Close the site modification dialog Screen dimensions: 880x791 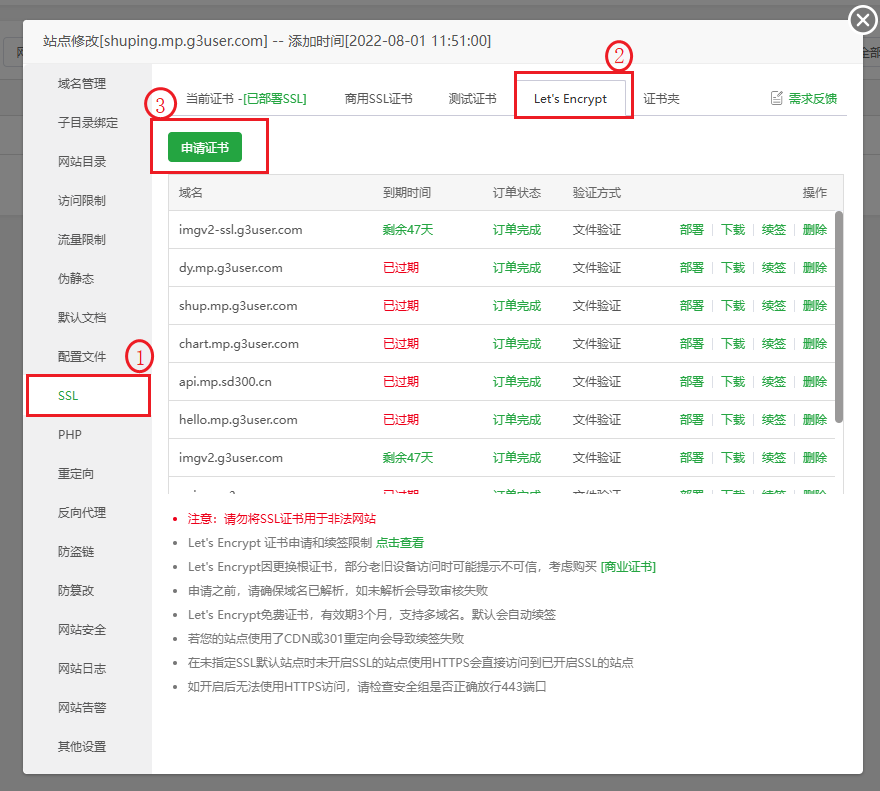pyautogui.click(x=863, y=21)
